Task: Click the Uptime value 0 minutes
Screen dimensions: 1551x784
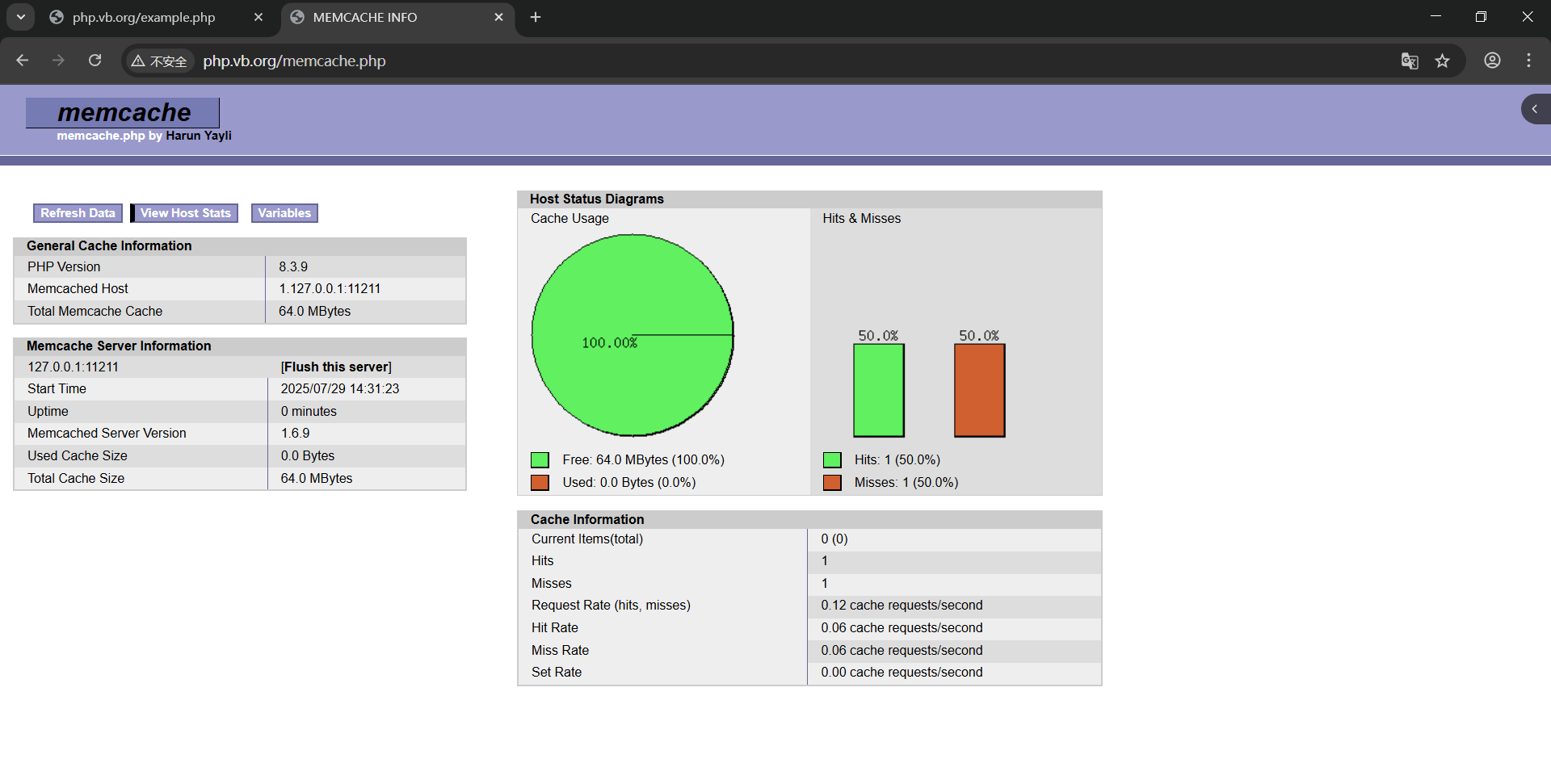Action: (x=309, y=411)
